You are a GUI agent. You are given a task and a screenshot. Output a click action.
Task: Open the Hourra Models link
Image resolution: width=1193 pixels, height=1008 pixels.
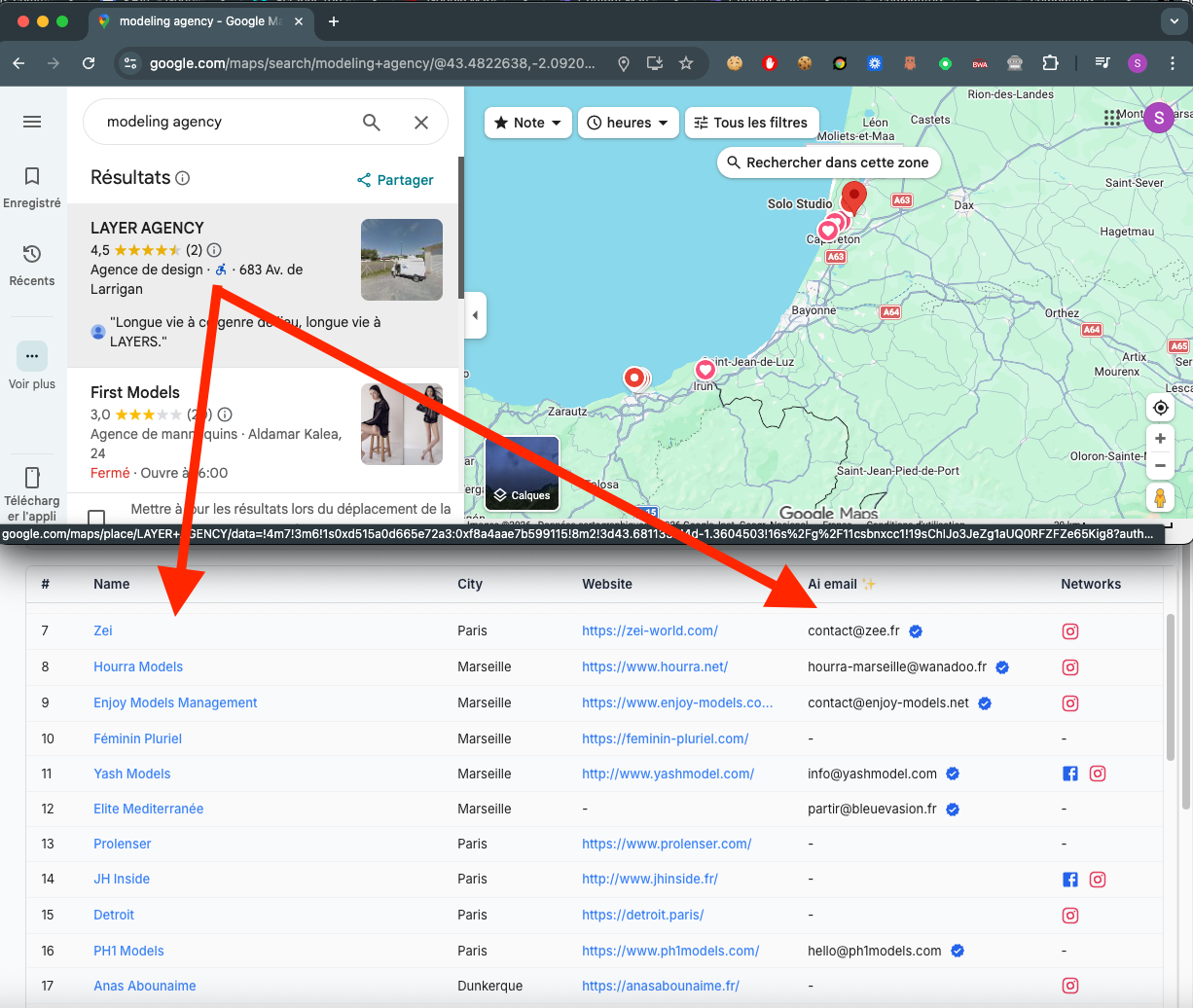137,666
